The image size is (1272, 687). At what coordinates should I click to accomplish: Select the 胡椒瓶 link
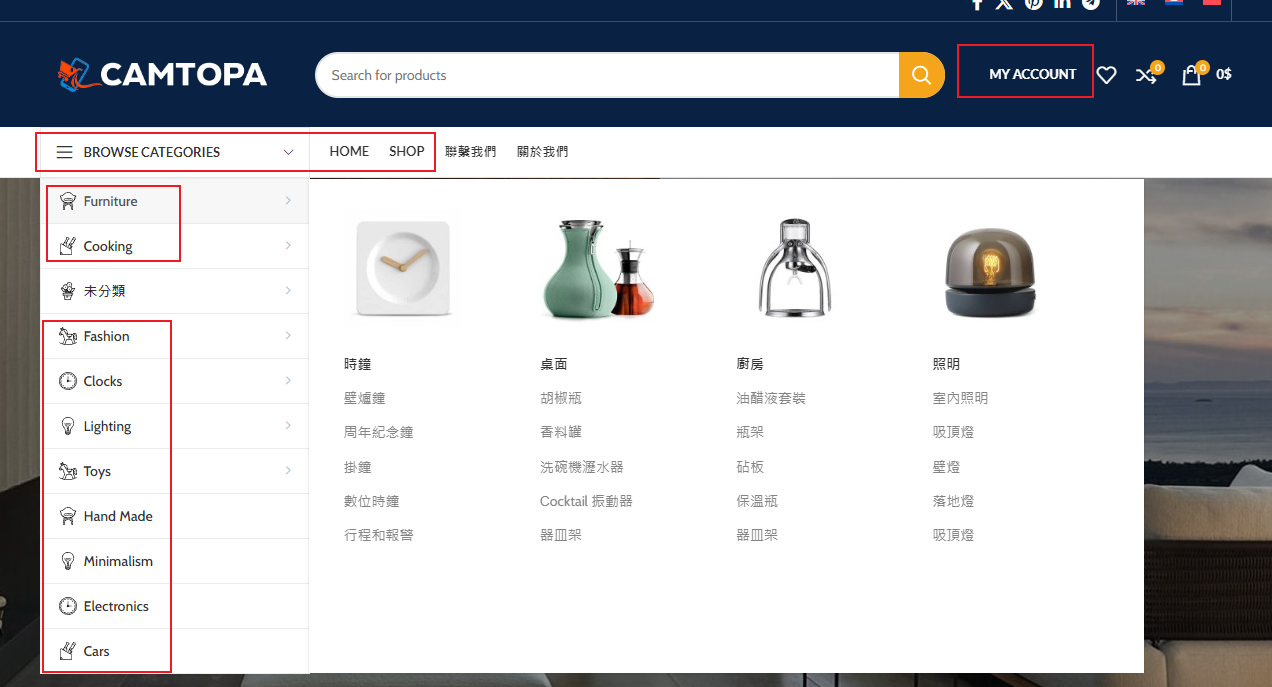pyautogui.click(x=561, y=398)
